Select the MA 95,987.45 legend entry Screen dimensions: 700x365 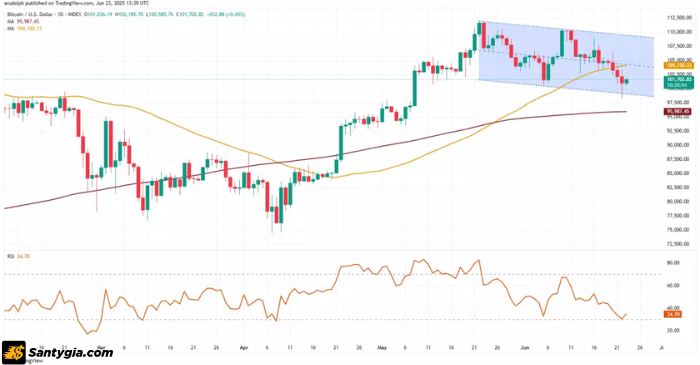(x=23, y=21)
